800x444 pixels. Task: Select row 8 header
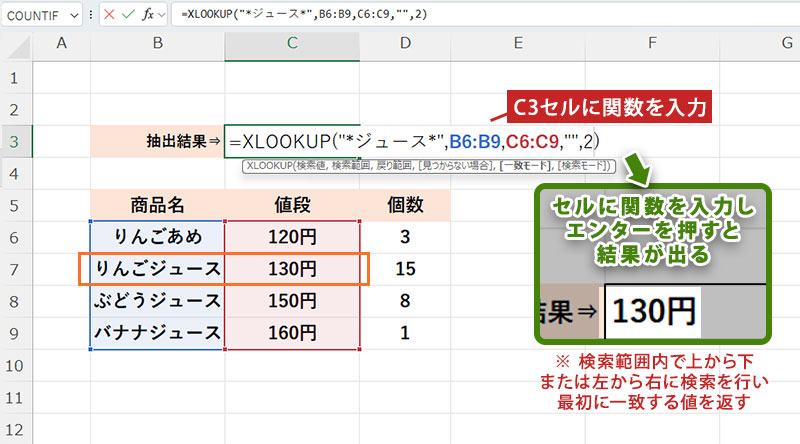pos(14,302)
